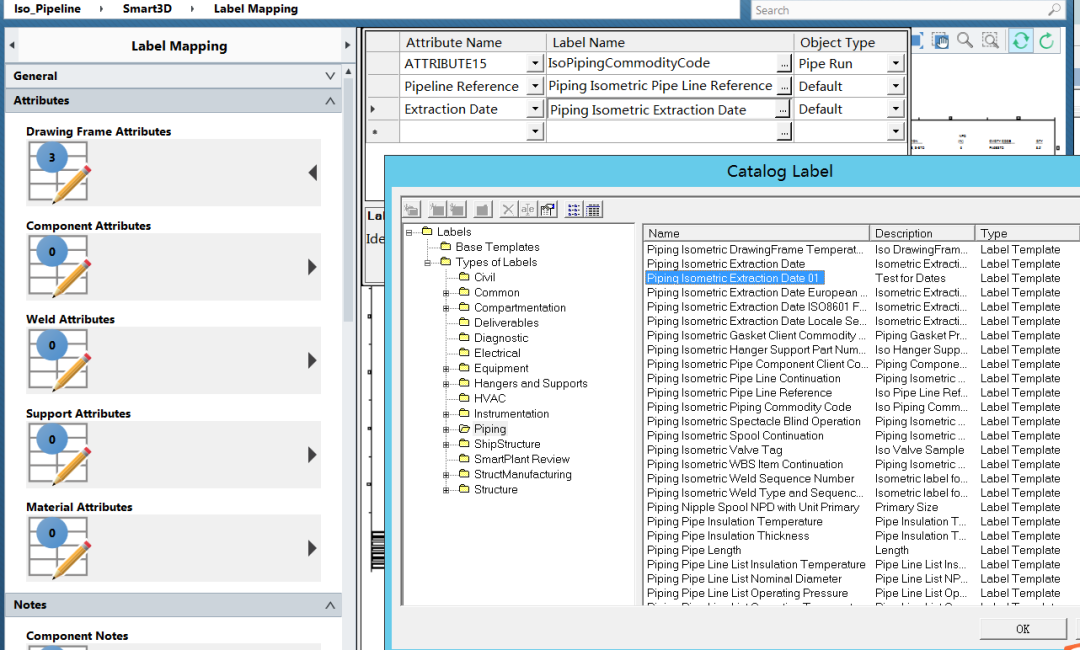Go to previous panel left arrow
The image size is (1080, 650).
[12, 45]
